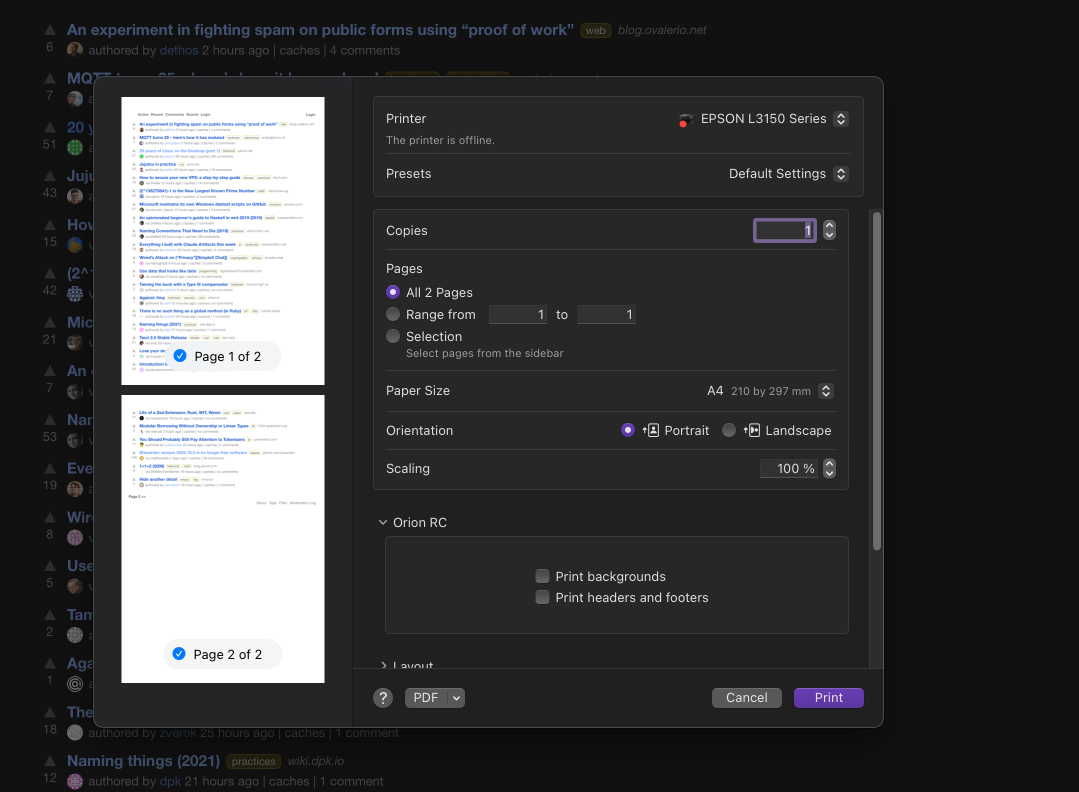The height and width of the screenshot is (792, 1079).
Task: Click the Print button
Action: [828, 697]
